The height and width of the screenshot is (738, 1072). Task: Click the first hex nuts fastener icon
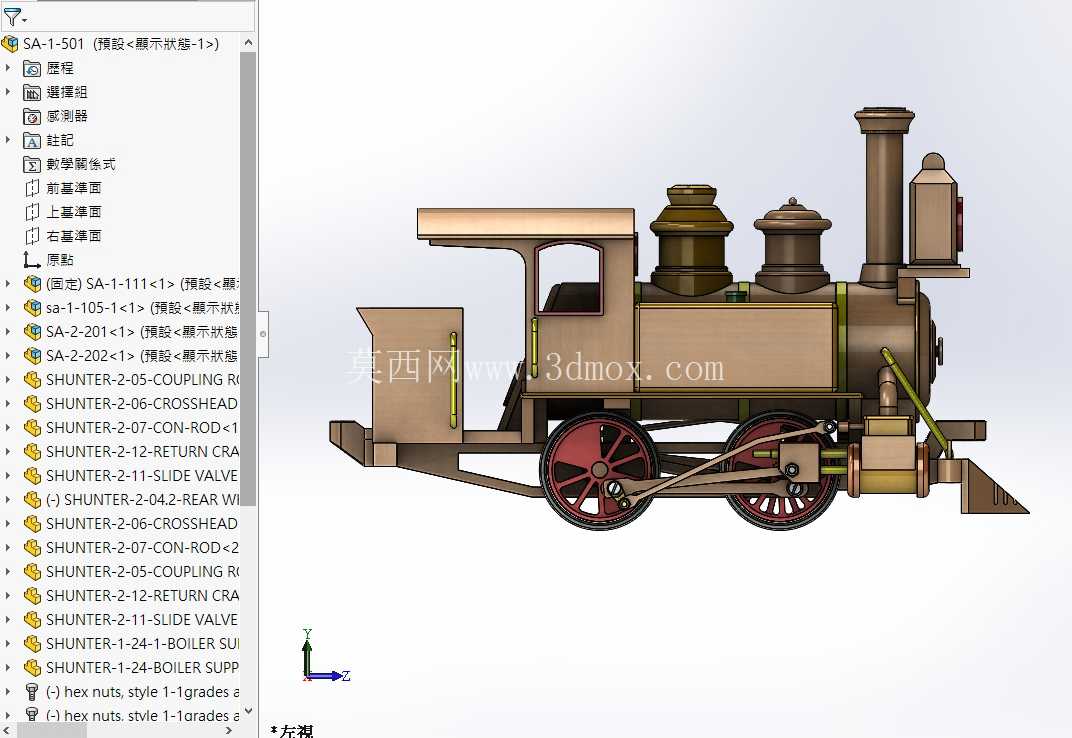click(31, 691)
